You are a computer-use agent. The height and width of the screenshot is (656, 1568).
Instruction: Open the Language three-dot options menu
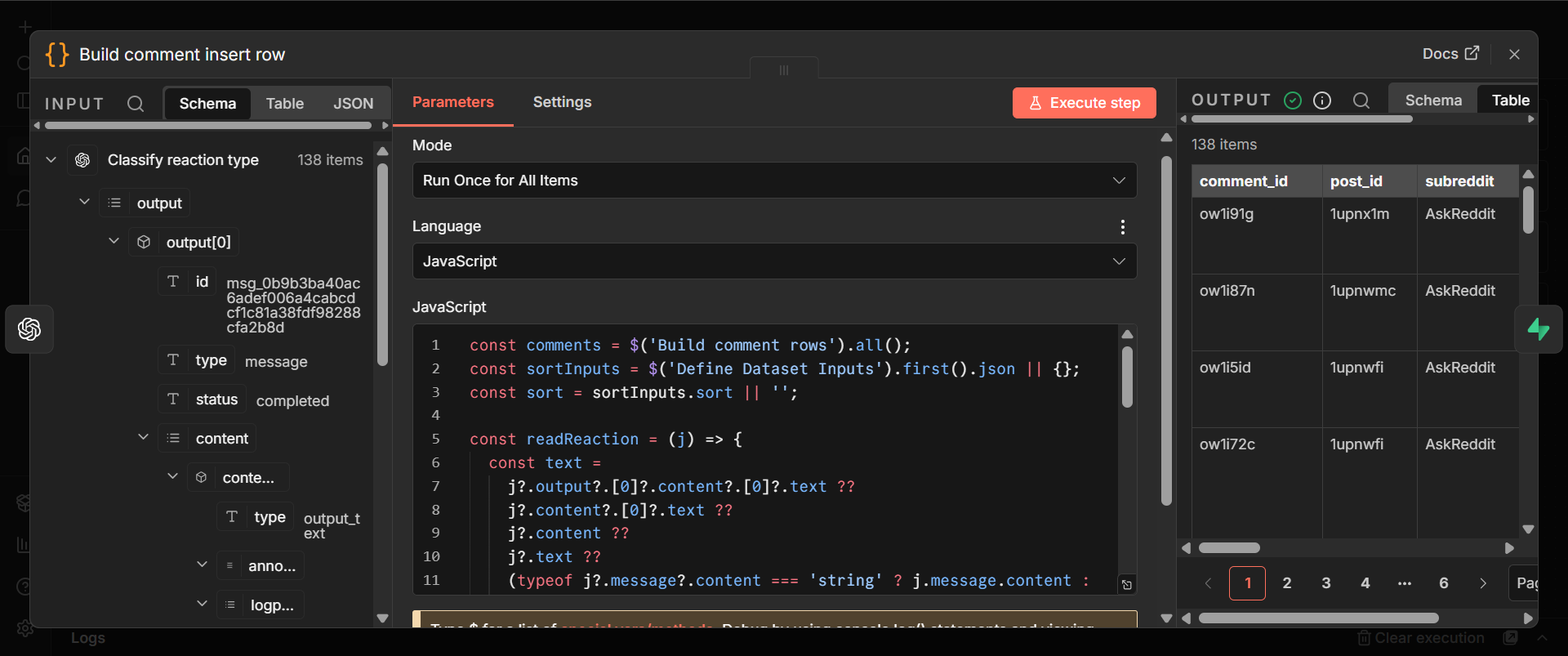pos(1123,227)
